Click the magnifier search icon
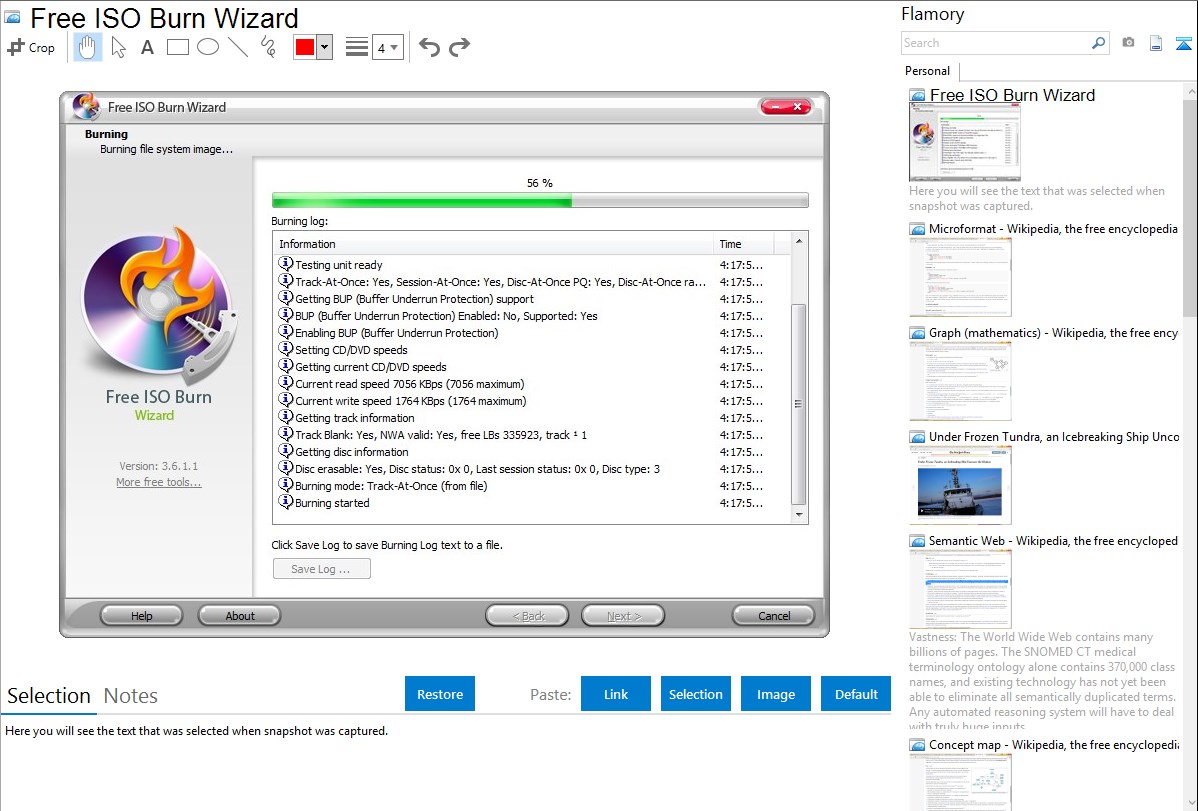This screenshot has width=1198, height=811. (1099, 43)
